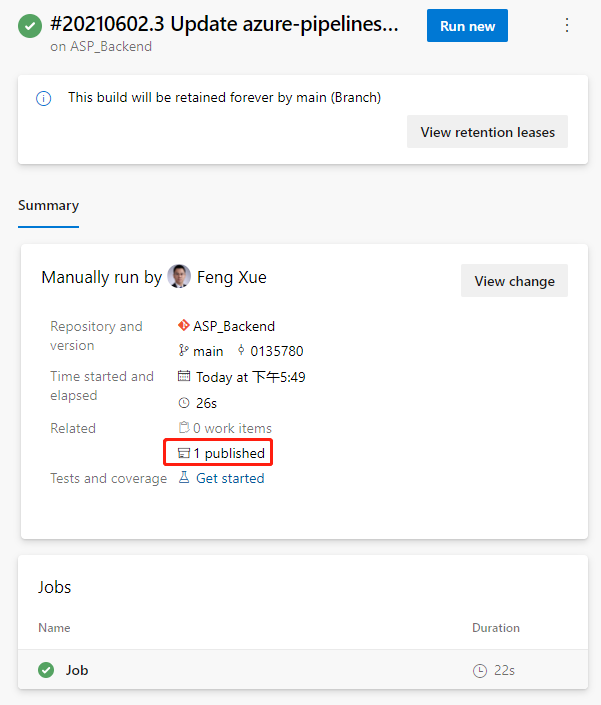Click the Run new button
This screenshot has height=705, width=601.
click(x=467, y=26)
